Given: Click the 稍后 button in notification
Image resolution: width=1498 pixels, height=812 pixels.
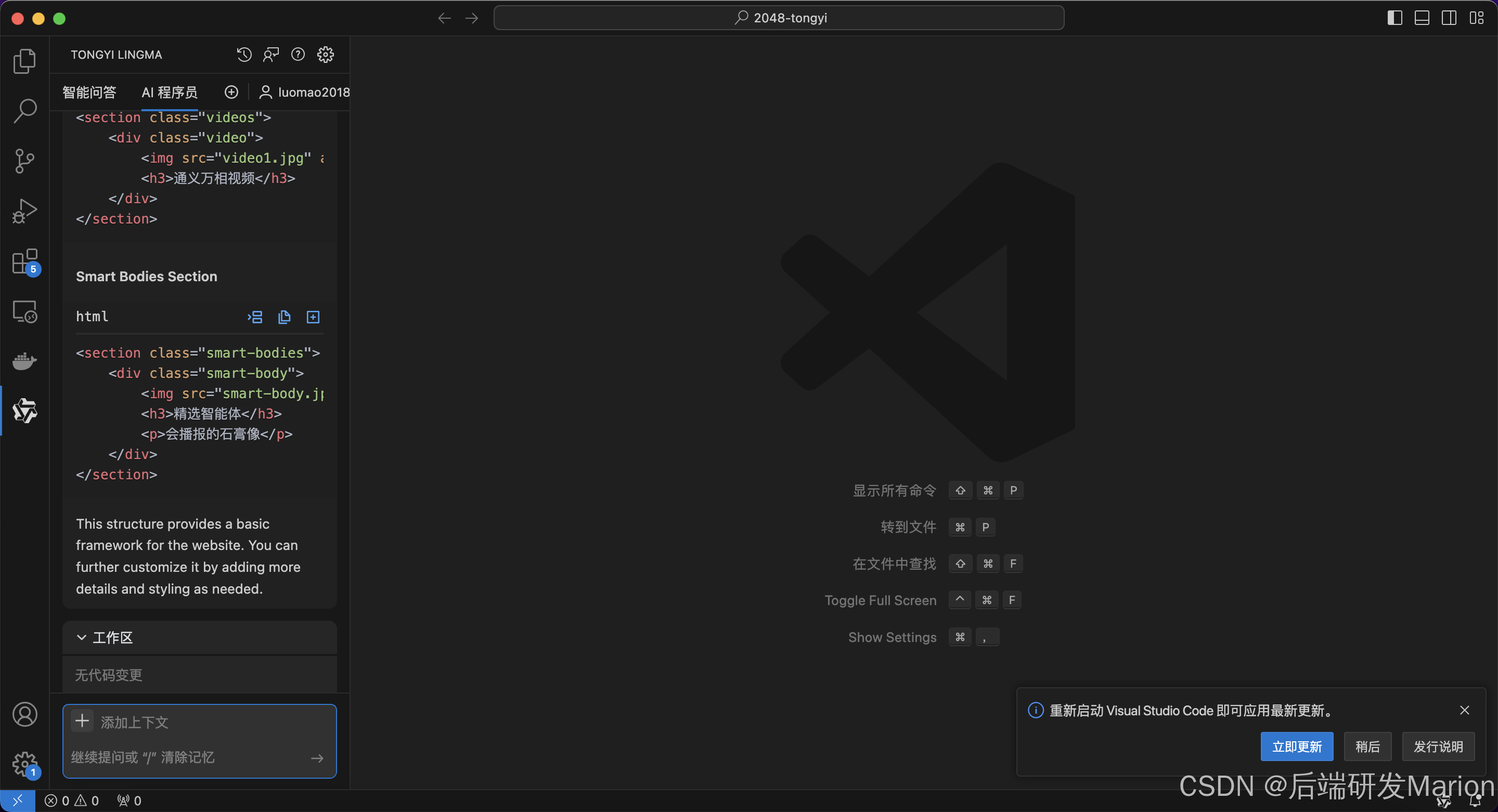Looking at the screenshot, I should 1367,746.
